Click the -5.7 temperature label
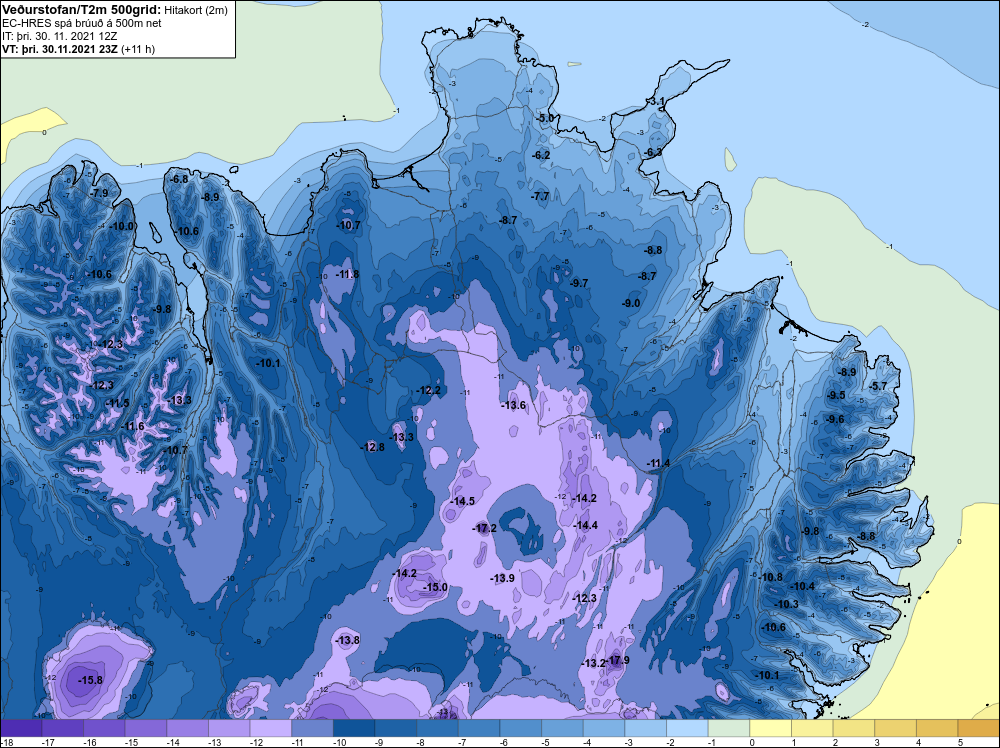Image resolution: width=1000 pixels, height=748 pixels. point(878,386)
